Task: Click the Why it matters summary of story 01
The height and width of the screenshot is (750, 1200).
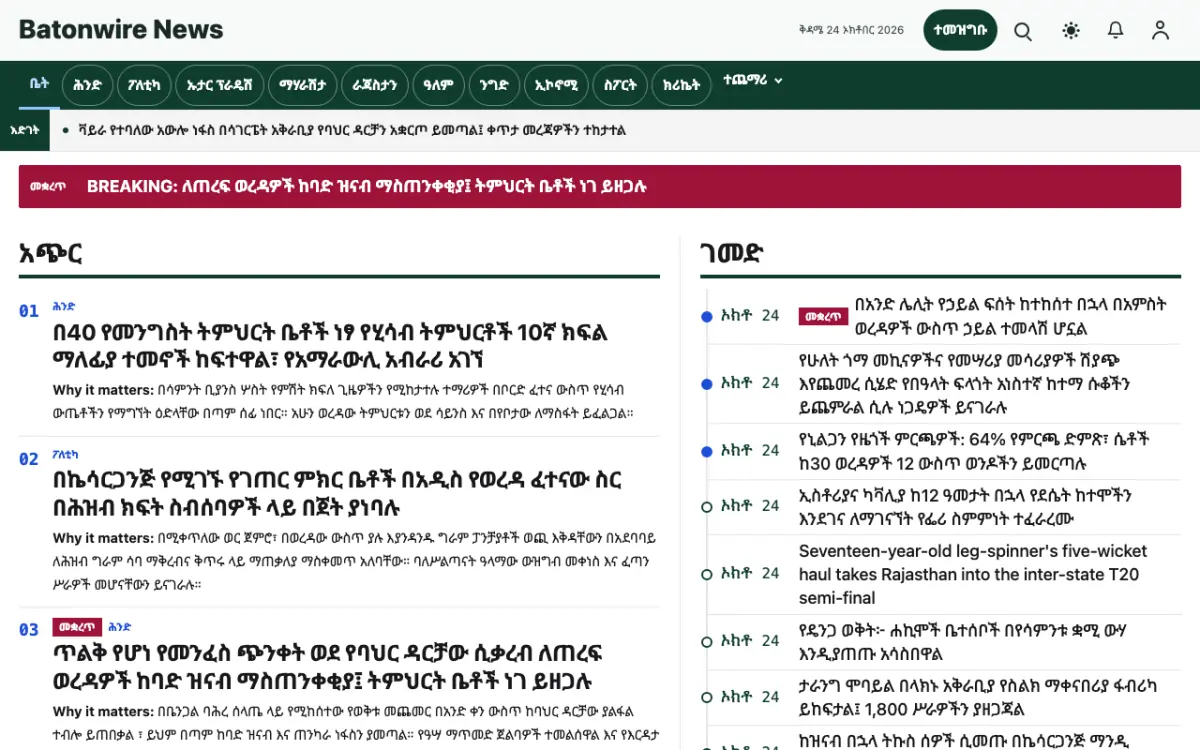Action: click(343, 401)
